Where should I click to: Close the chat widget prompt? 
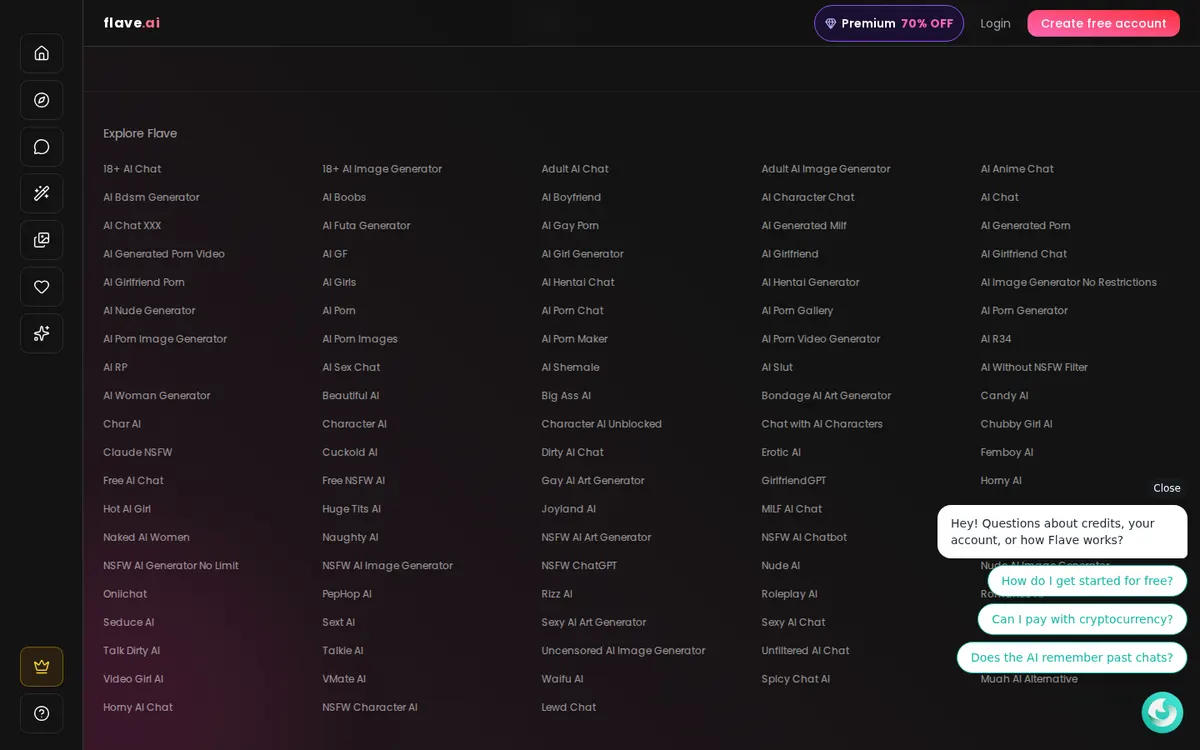click(1167, 488)
